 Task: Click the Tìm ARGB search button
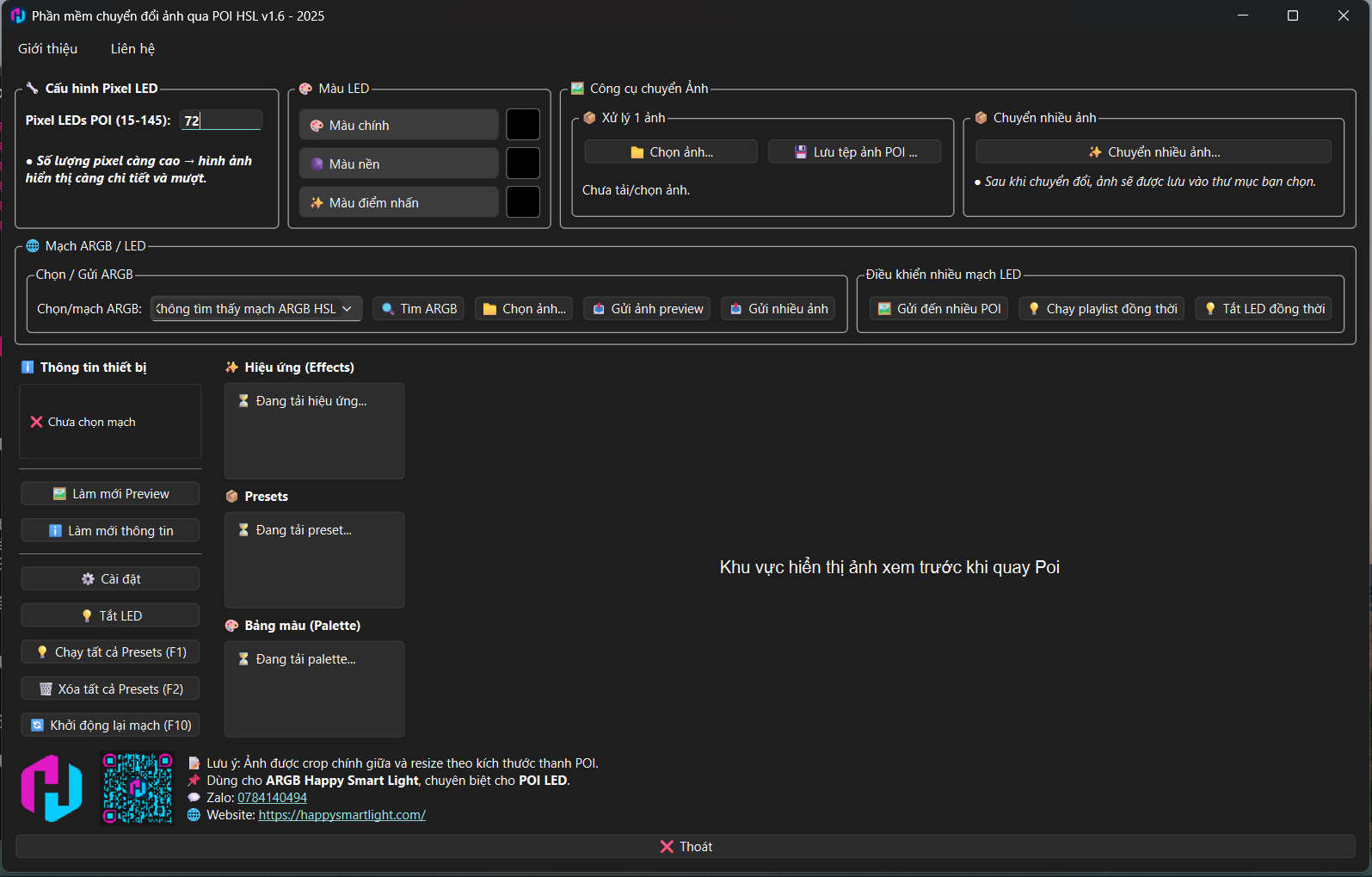tap(419, 309)
